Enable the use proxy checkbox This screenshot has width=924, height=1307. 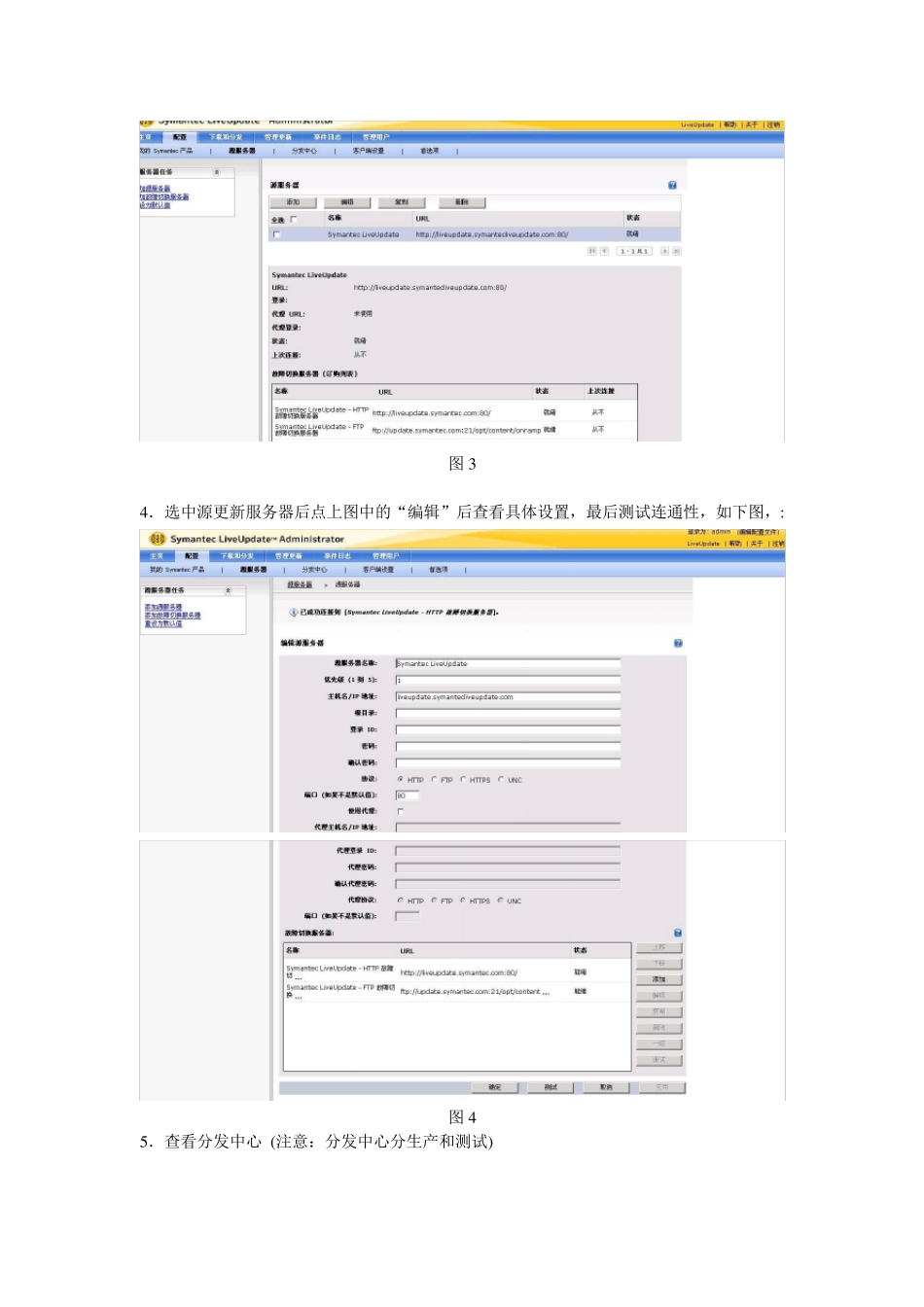(400, 811)
